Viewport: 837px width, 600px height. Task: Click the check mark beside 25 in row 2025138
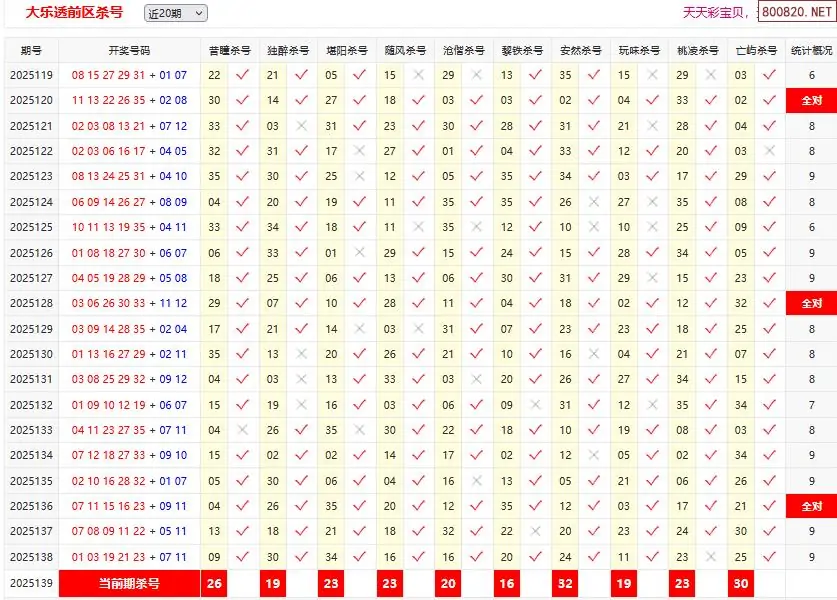point(770,557)
